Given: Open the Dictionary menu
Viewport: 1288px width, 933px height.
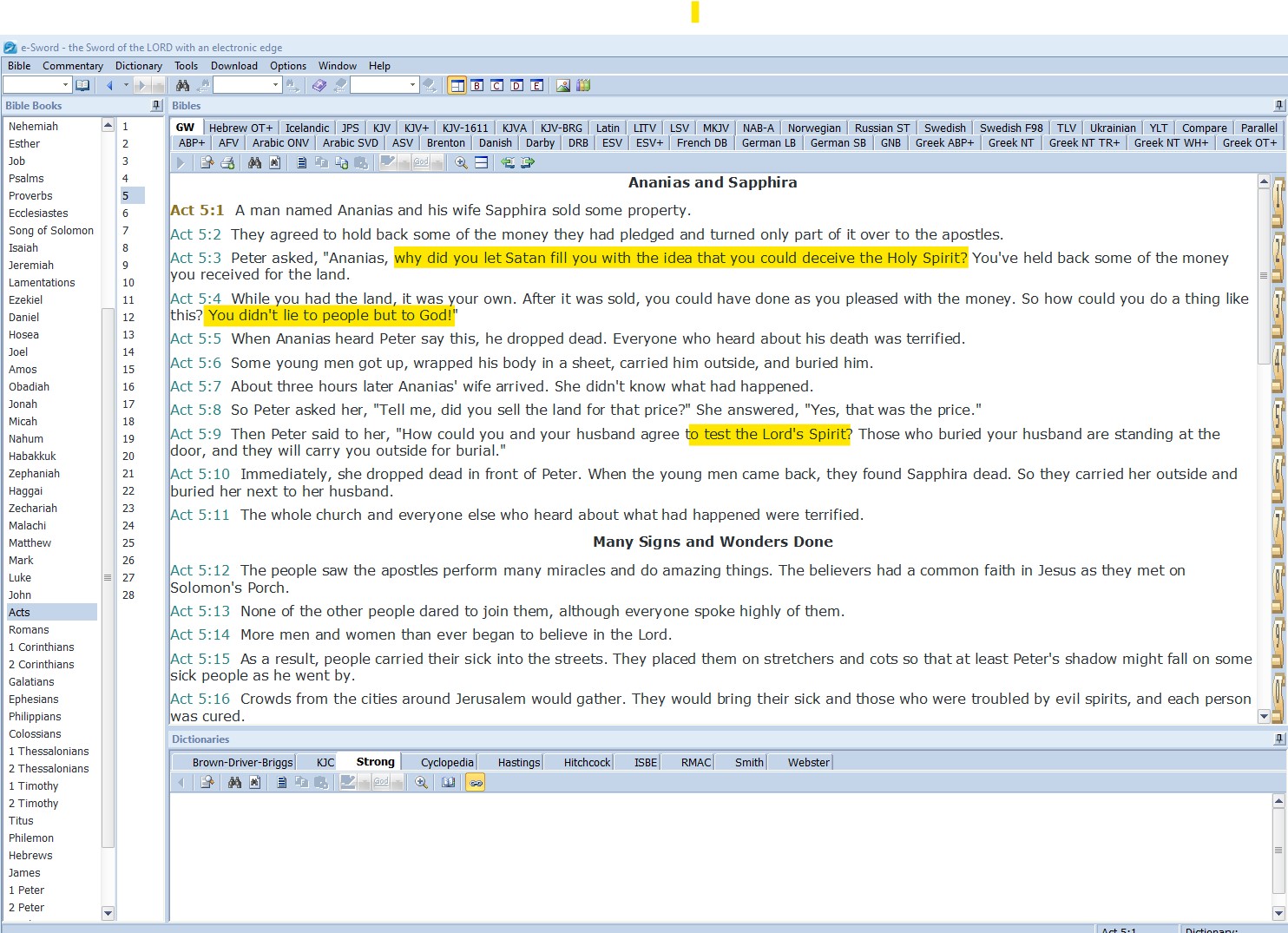Looking at the screenshot, I should pyautogui.click(x=139, y=66).
